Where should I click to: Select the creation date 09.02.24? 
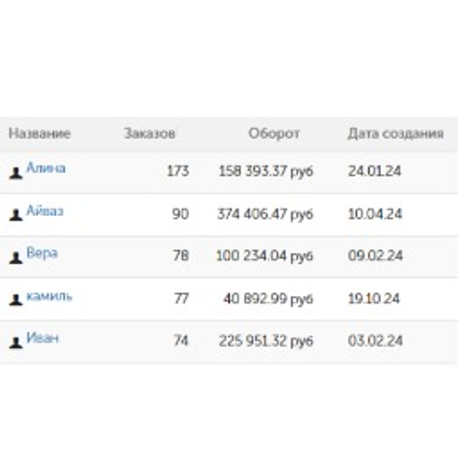375,256
